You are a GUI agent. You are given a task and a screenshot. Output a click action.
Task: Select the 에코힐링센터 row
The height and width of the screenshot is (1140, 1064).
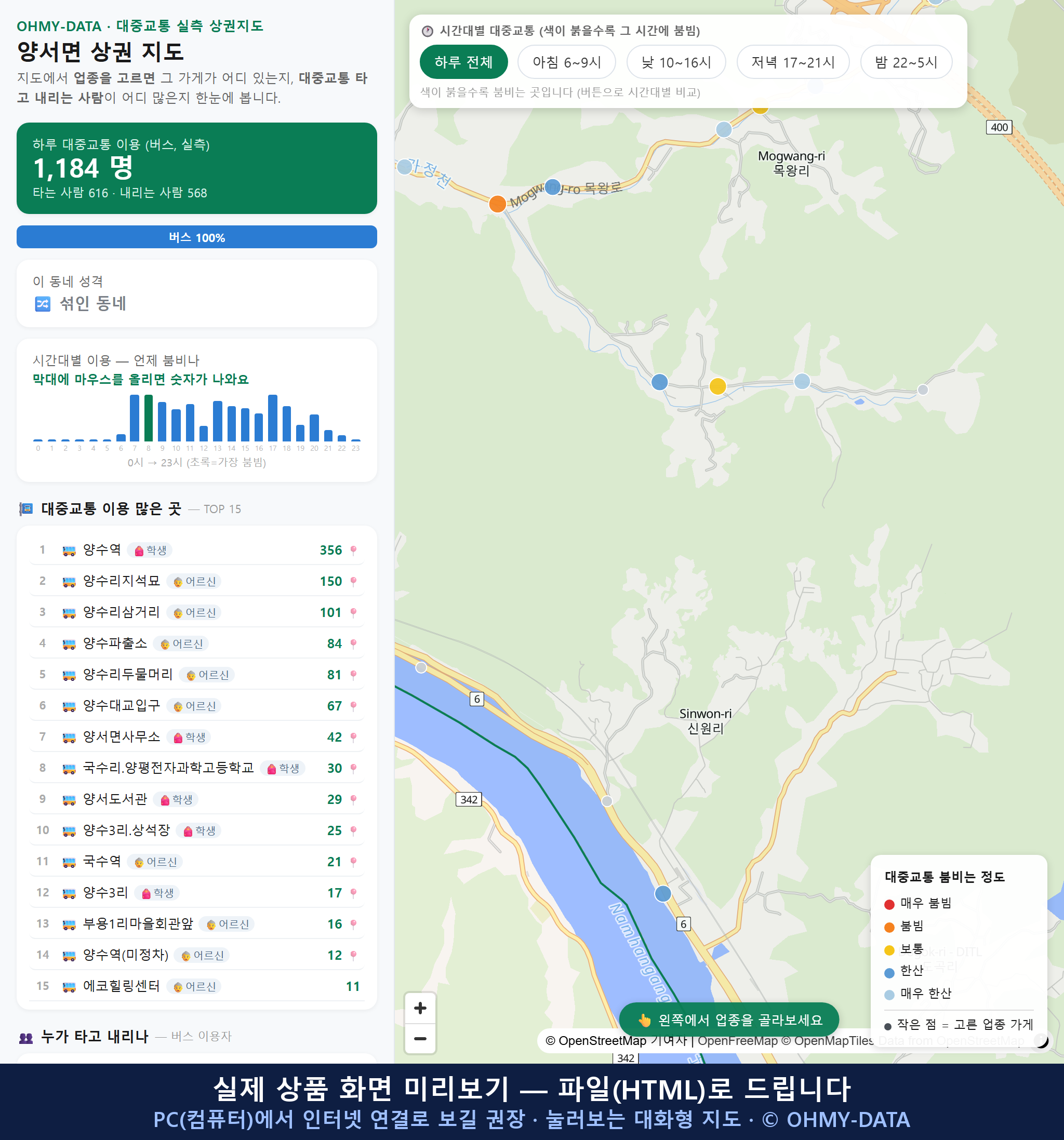pyautogui.click(x=197, y=986)
